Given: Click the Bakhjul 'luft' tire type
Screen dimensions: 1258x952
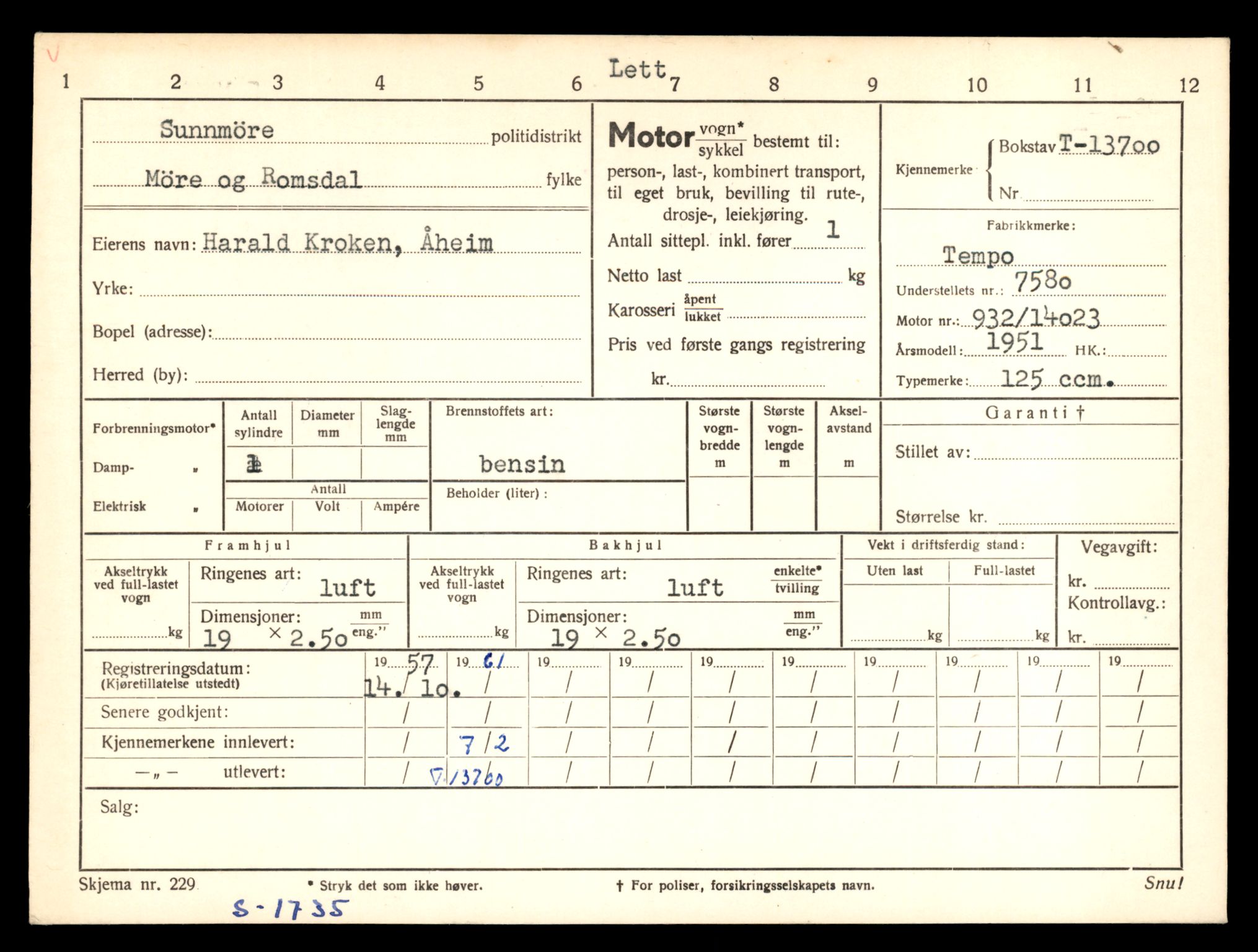Looking at the screenshot, I should pyautogui.click(x=695, y=588).
